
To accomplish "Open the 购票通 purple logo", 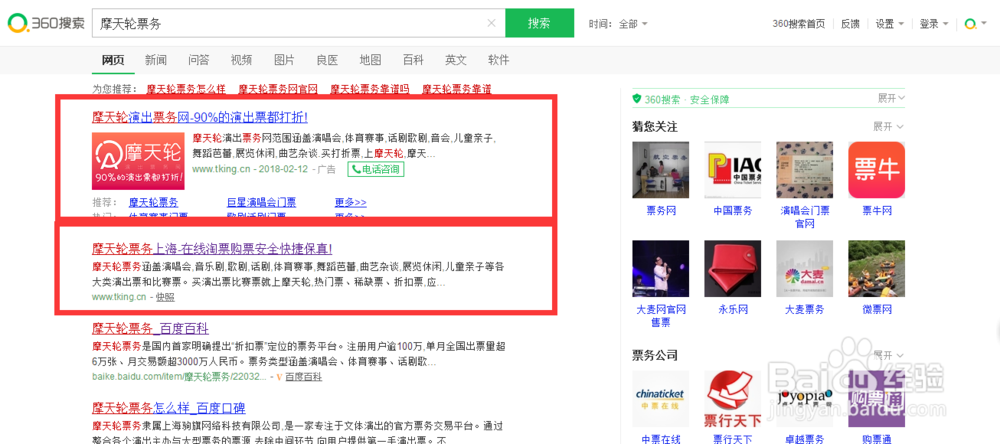I will pyautogui.click(x=876, y=399).
